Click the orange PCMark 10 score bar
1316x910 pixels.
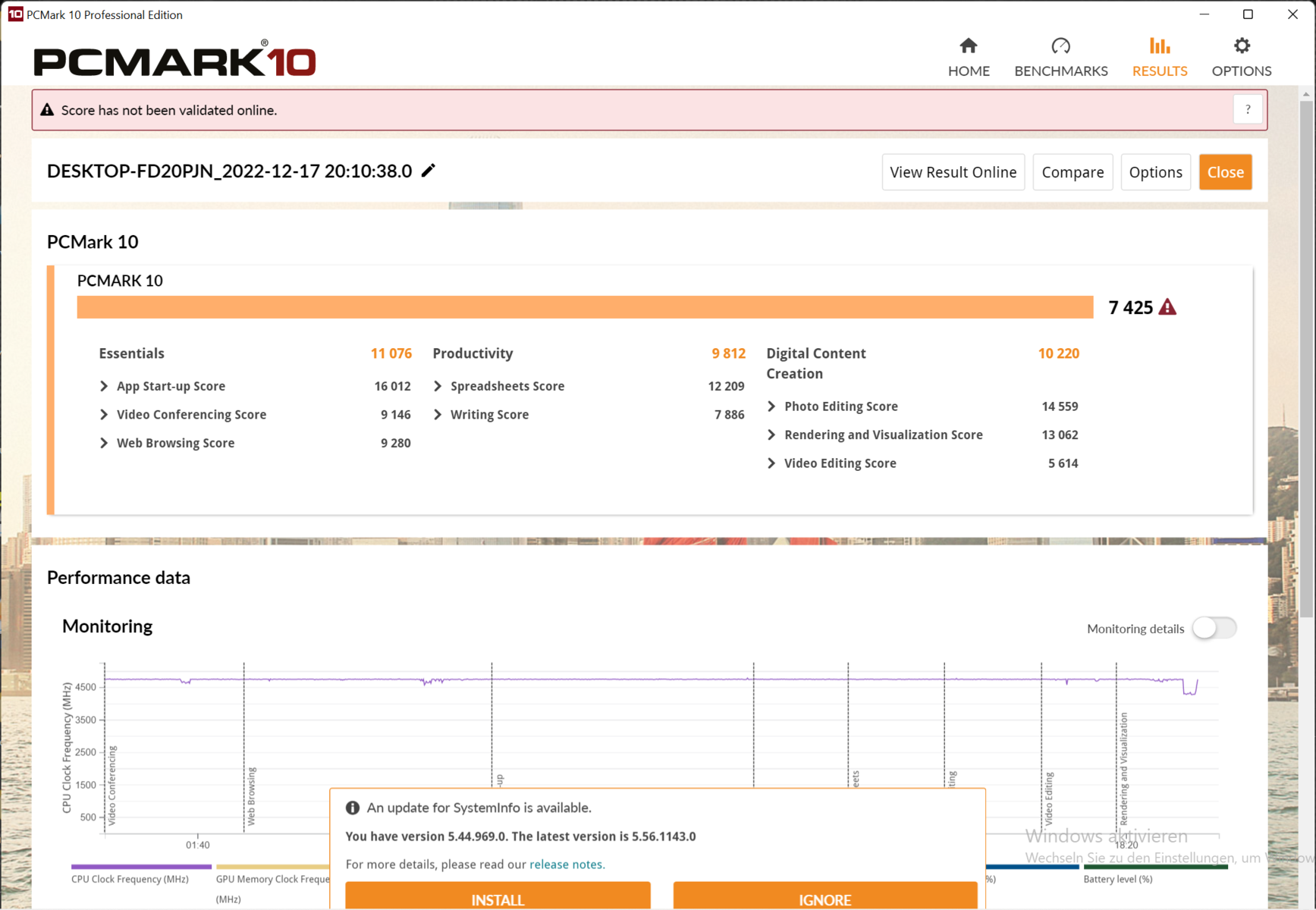coord(585,307)
